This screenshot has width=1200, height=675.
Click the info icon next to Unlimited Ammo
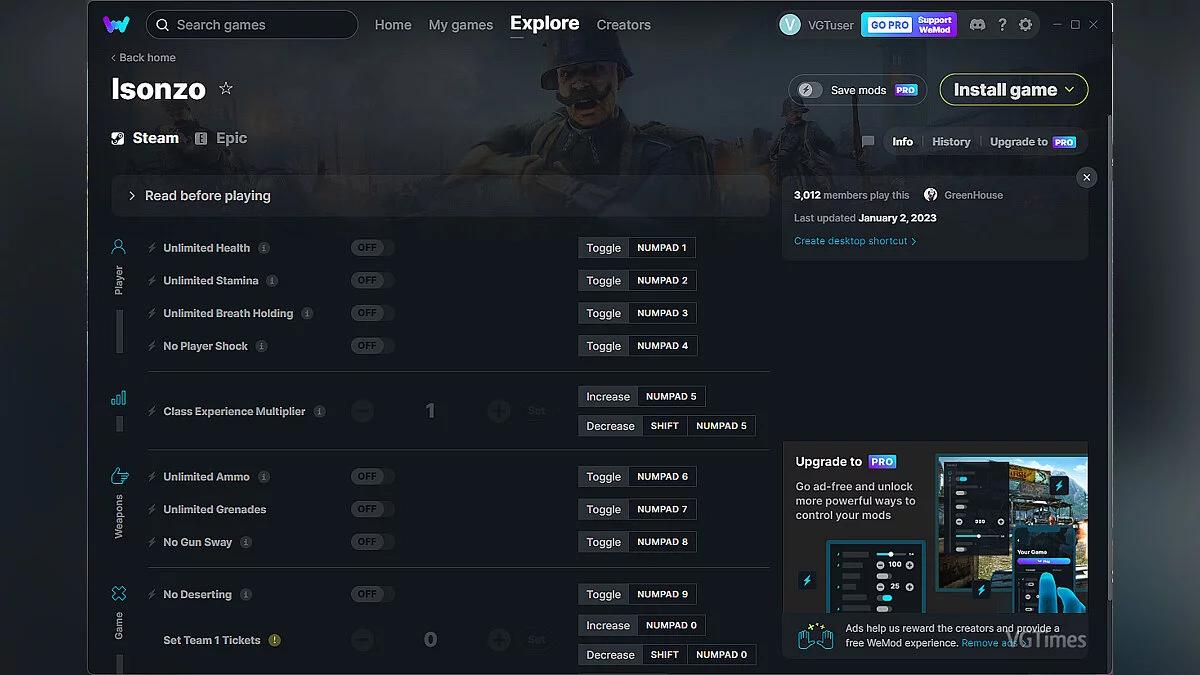(x=264, y=477)
